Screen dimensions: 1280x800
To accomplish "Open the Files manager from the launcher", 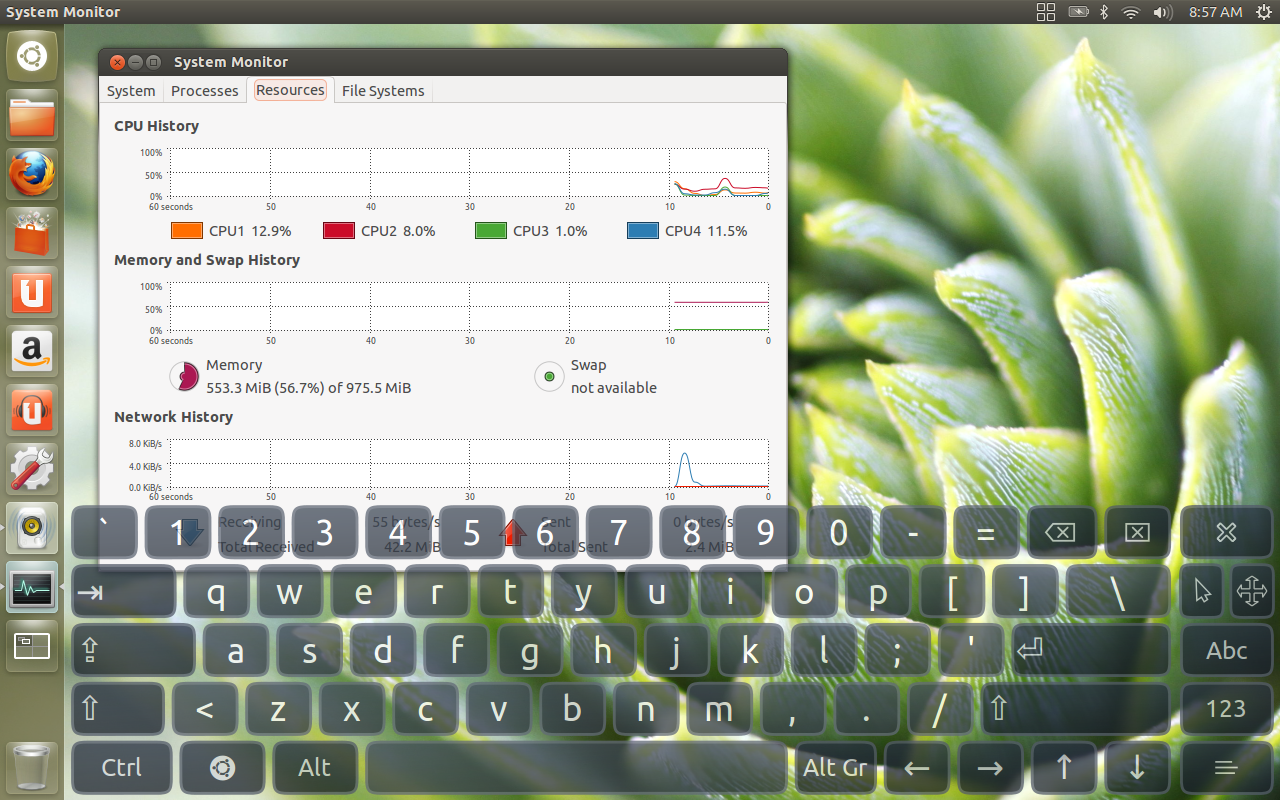I will [x=32, y=116].
